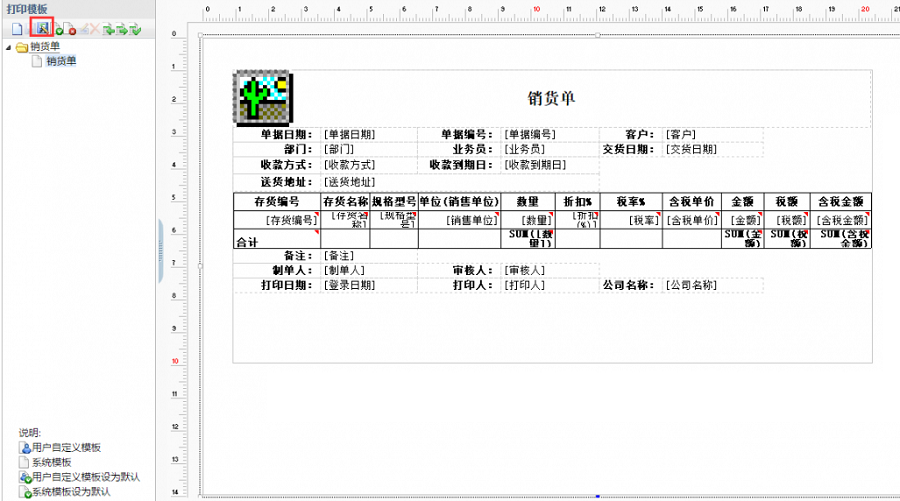Click the template icon with large green check
This screenshot has height=501, width=900.
click(135, 29)
